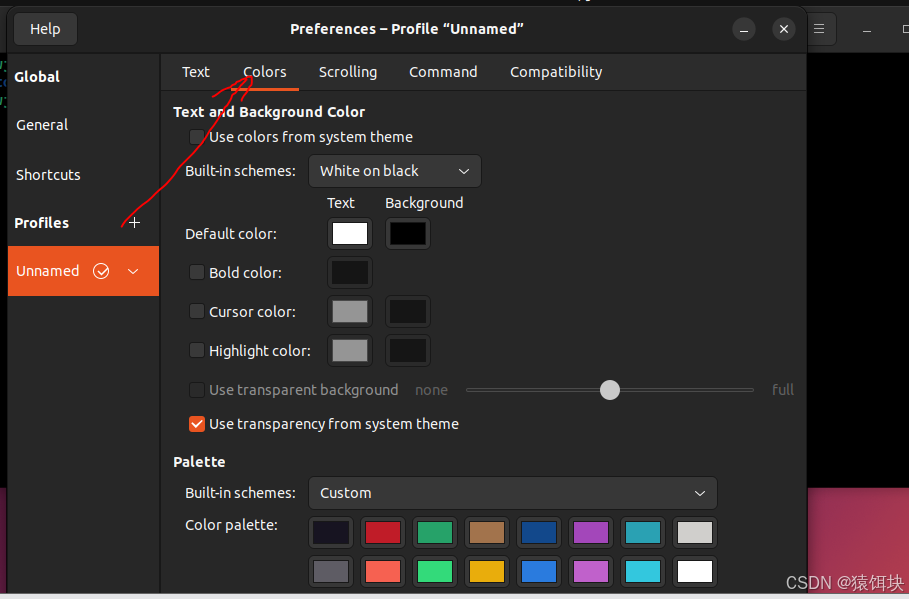
Task: Uncheck Use transparency from system theme
Action: pyautogui.click(x=197, y=424)
